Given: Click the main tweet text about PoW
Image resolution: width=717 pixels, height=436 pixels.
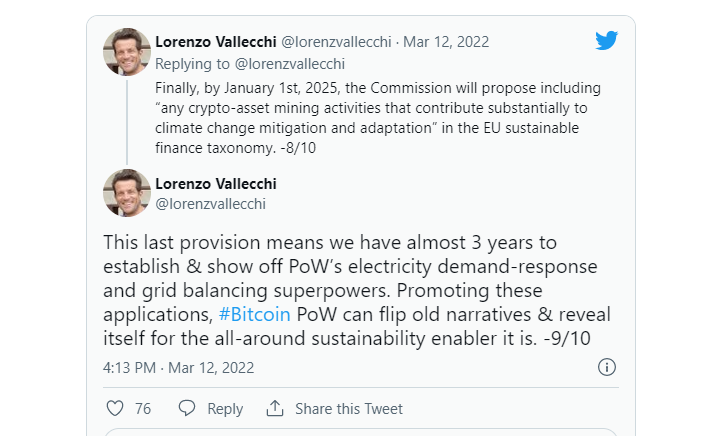Looking at the screenshot, I should (357, 290).
